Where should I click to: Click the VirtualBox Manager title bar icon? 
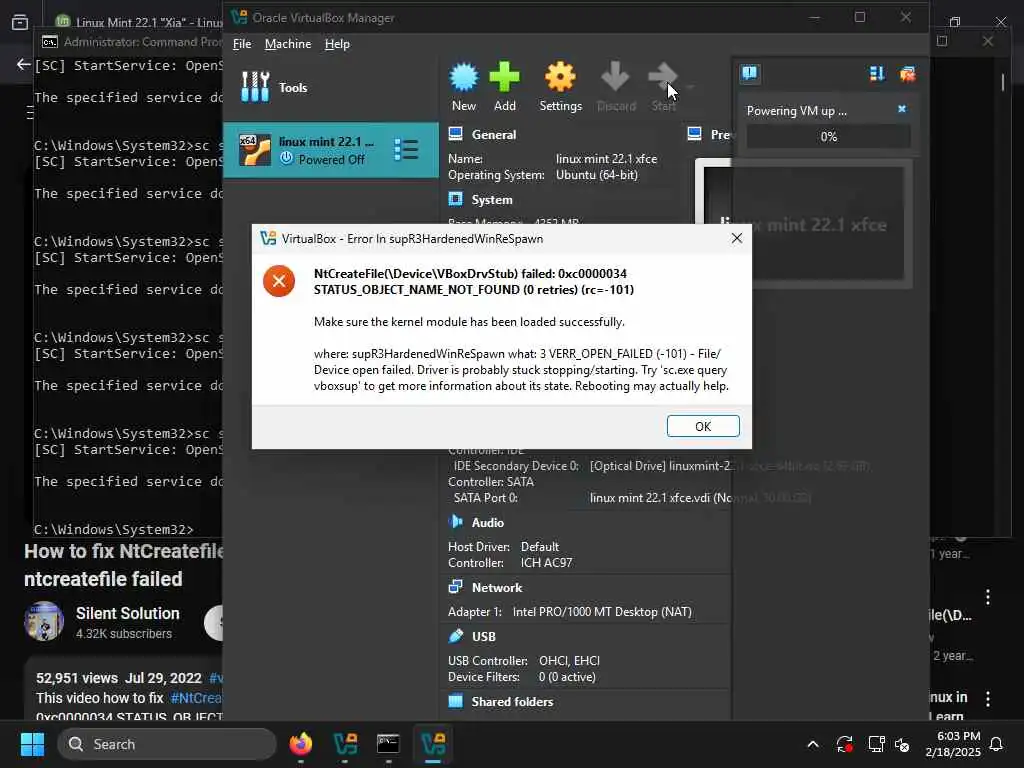pyautogui.click(x=239, y=18)
